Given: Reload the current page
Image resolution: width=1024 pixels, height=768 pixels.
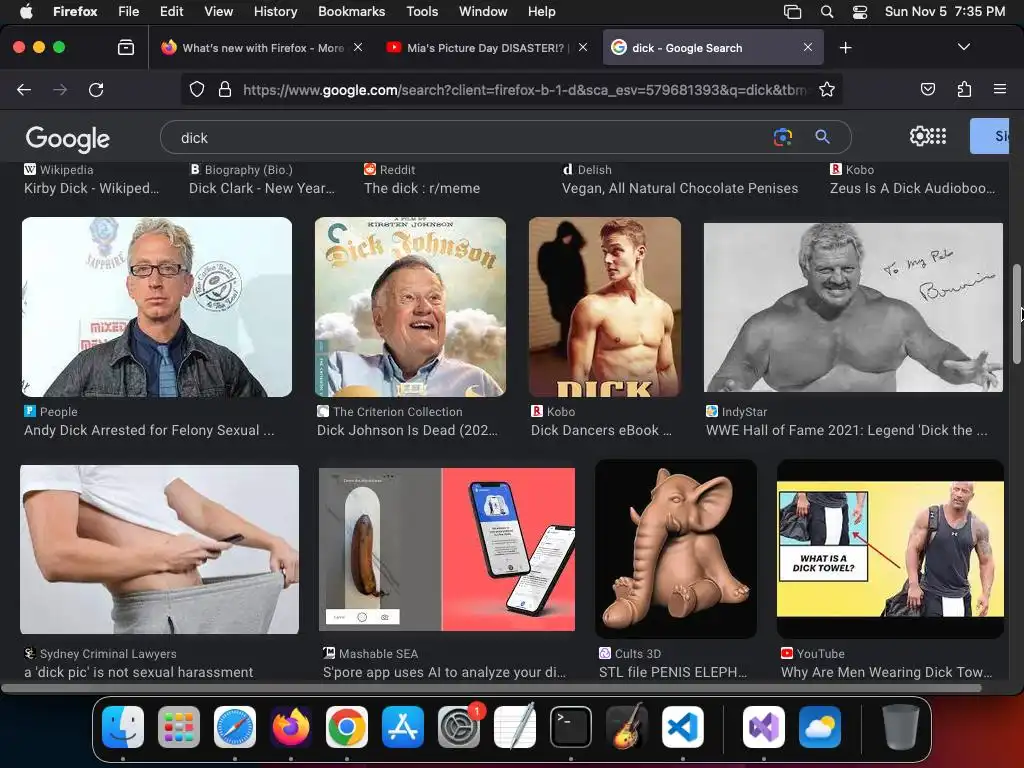Looking at the screenshot, I should click(96, 89).
